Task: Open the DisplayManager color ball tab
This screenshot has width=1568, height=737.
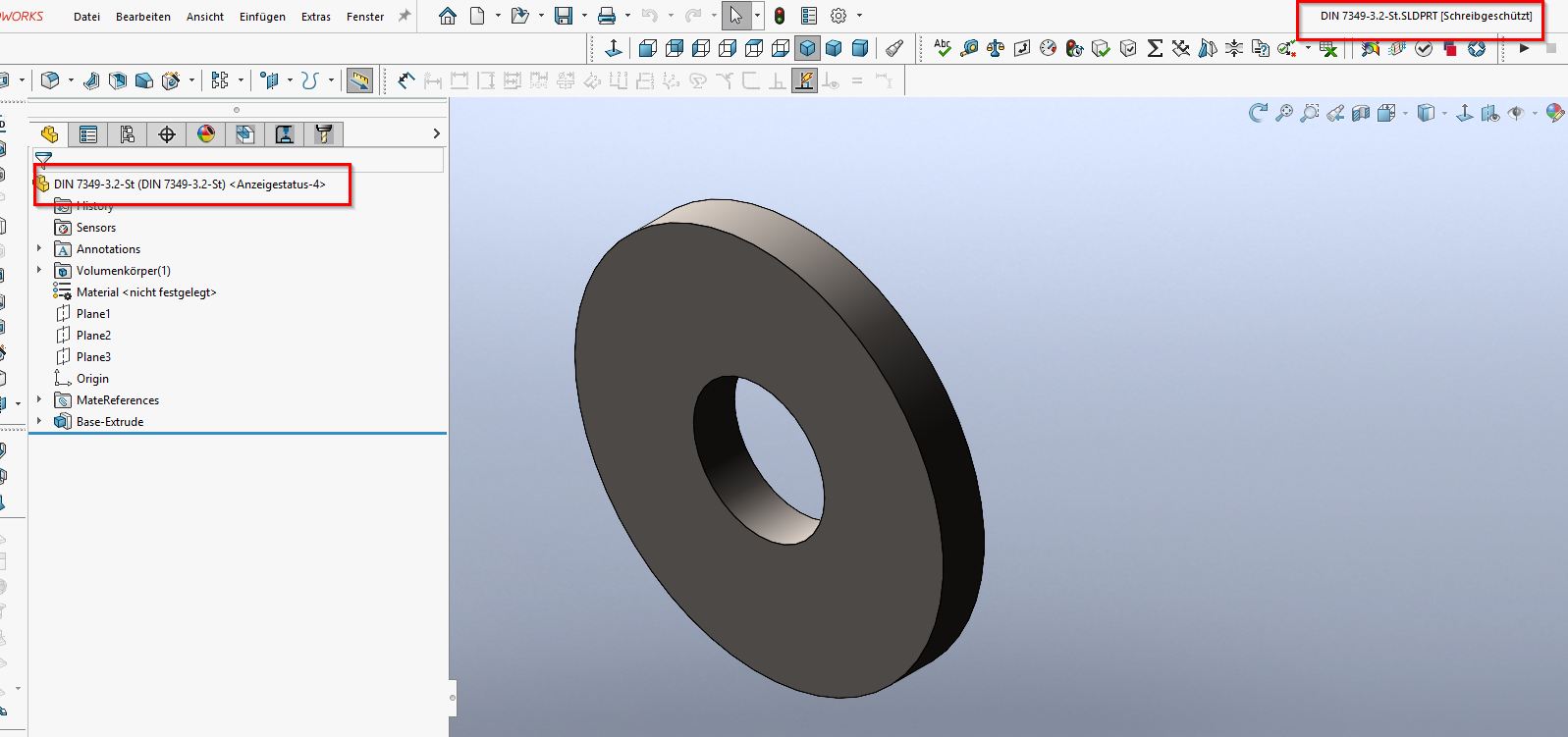Action: 206,134
